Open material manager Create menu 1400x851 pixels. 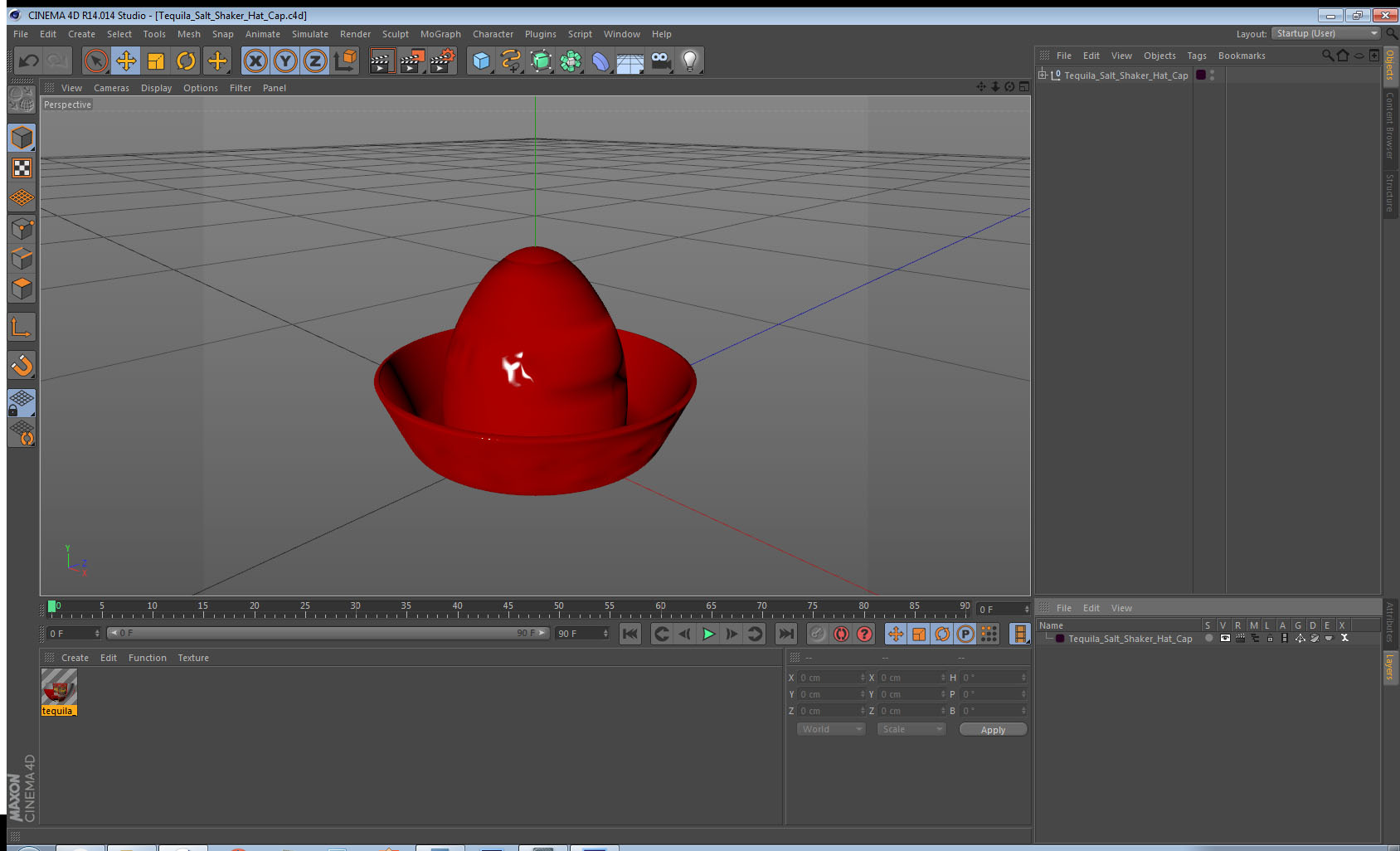(75, 658)
